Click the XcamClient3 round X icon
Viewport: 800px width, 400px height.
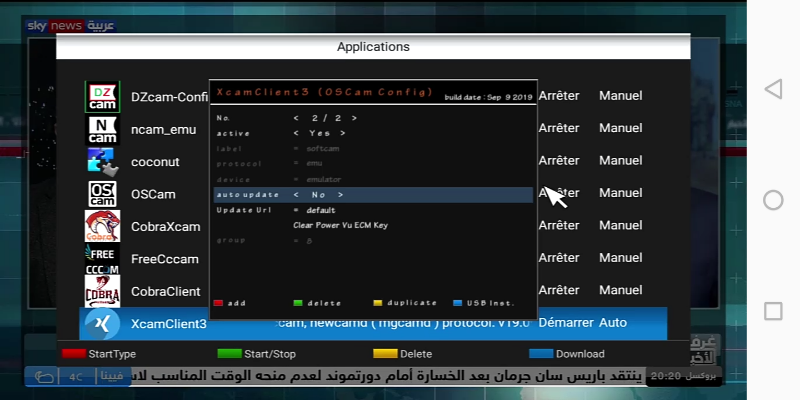click(102, 323)
